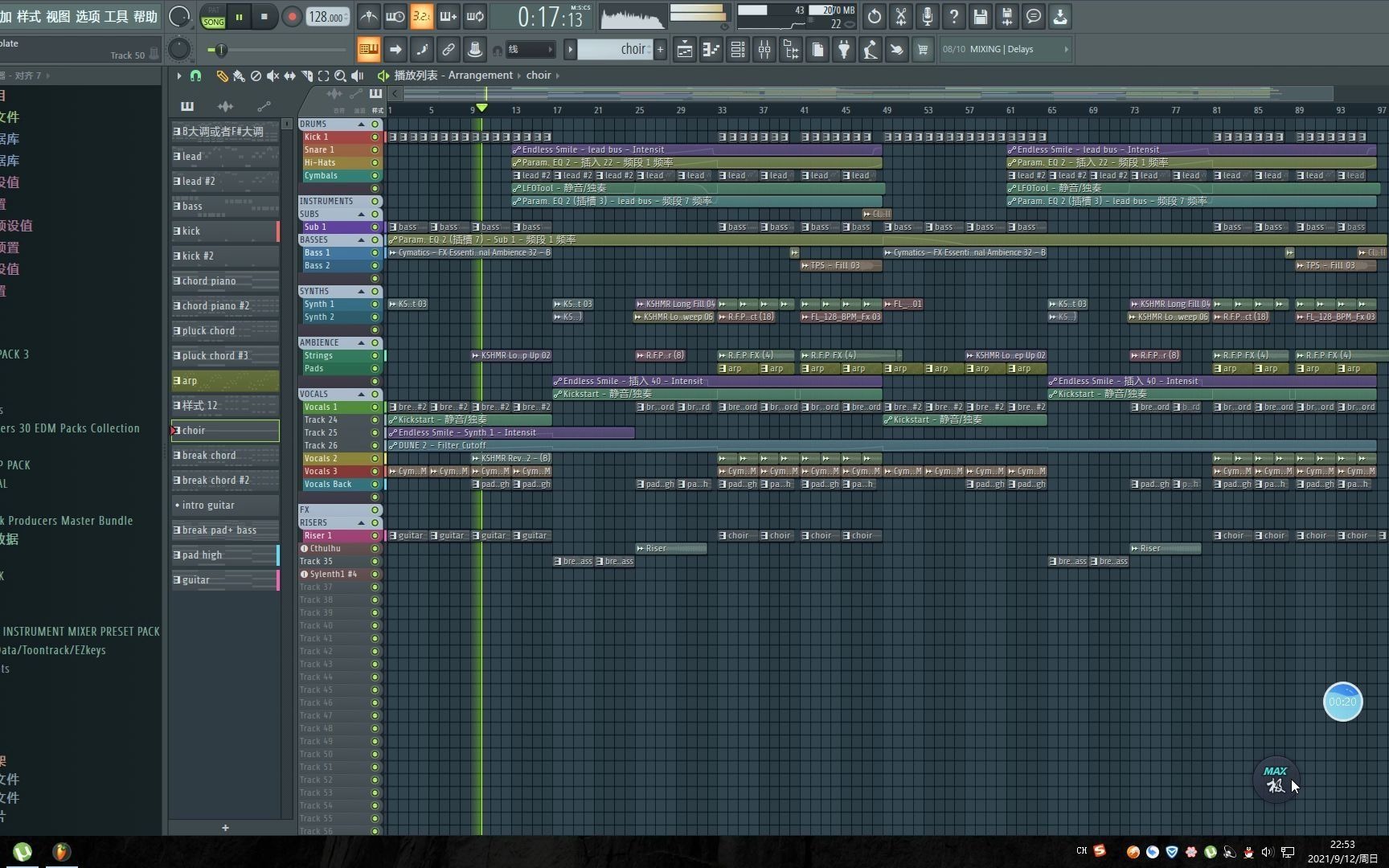Image resolution: width=1389 pixels, height=868 pixels.
Task: Open the browser view icon
Action: (x=790, y=50)
